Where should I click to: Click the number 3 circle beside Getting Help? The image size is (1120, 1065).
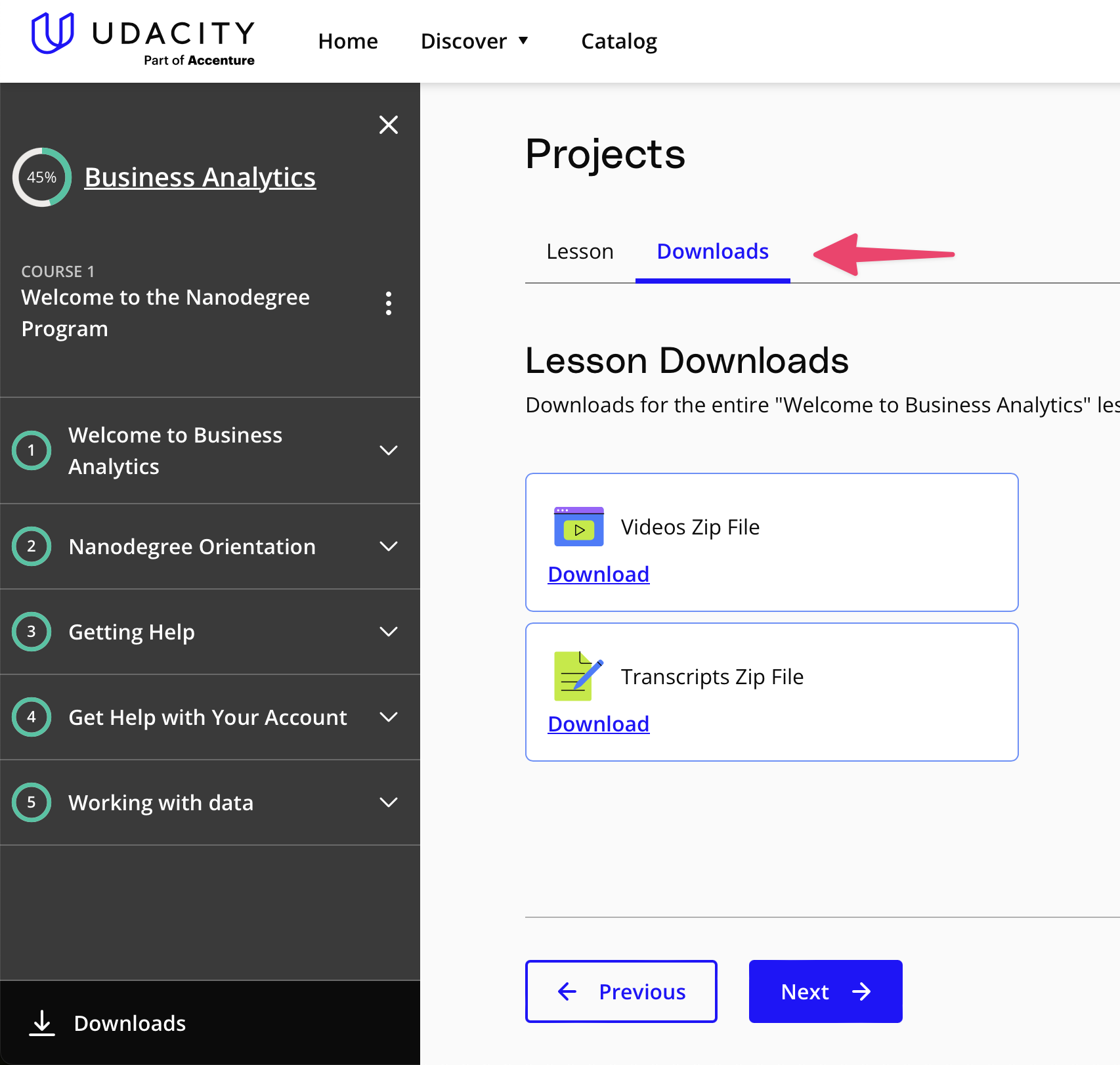coord(31,631)
